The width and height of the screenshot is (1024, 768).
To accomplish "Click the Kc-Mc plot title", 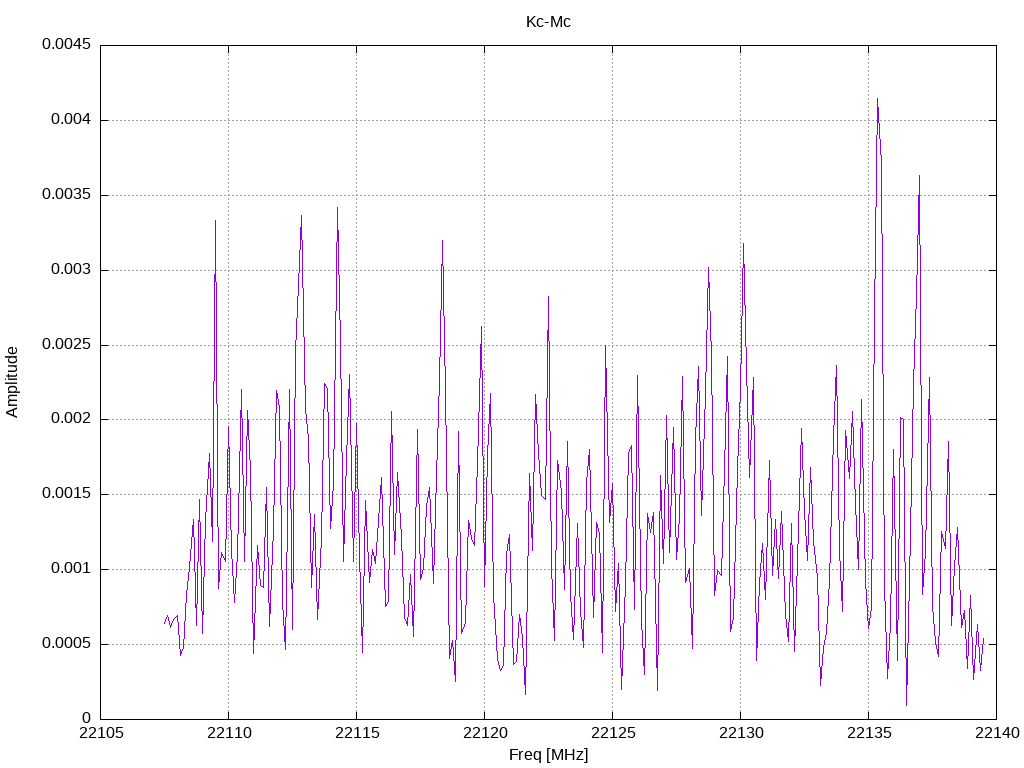I will 548,22.
